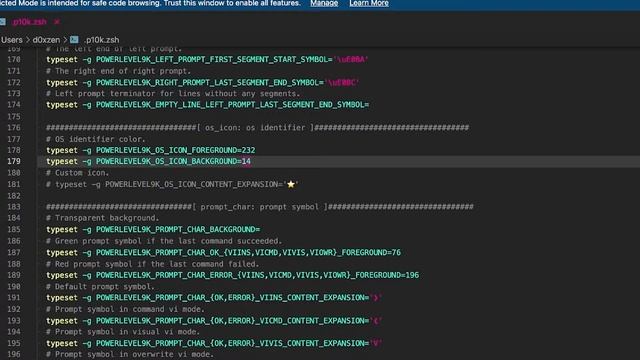The height and width of the screenshot is (360, 640).
Task: Select the p10k.zsh tab
Action: click(x=29, y=22)
